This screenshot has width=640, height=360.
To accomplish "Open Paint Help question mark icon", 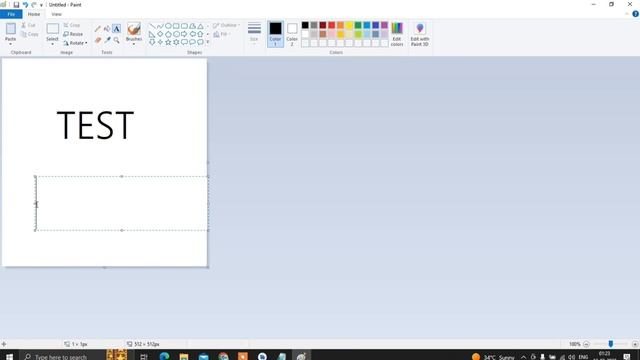I will (x=635, y=14).
